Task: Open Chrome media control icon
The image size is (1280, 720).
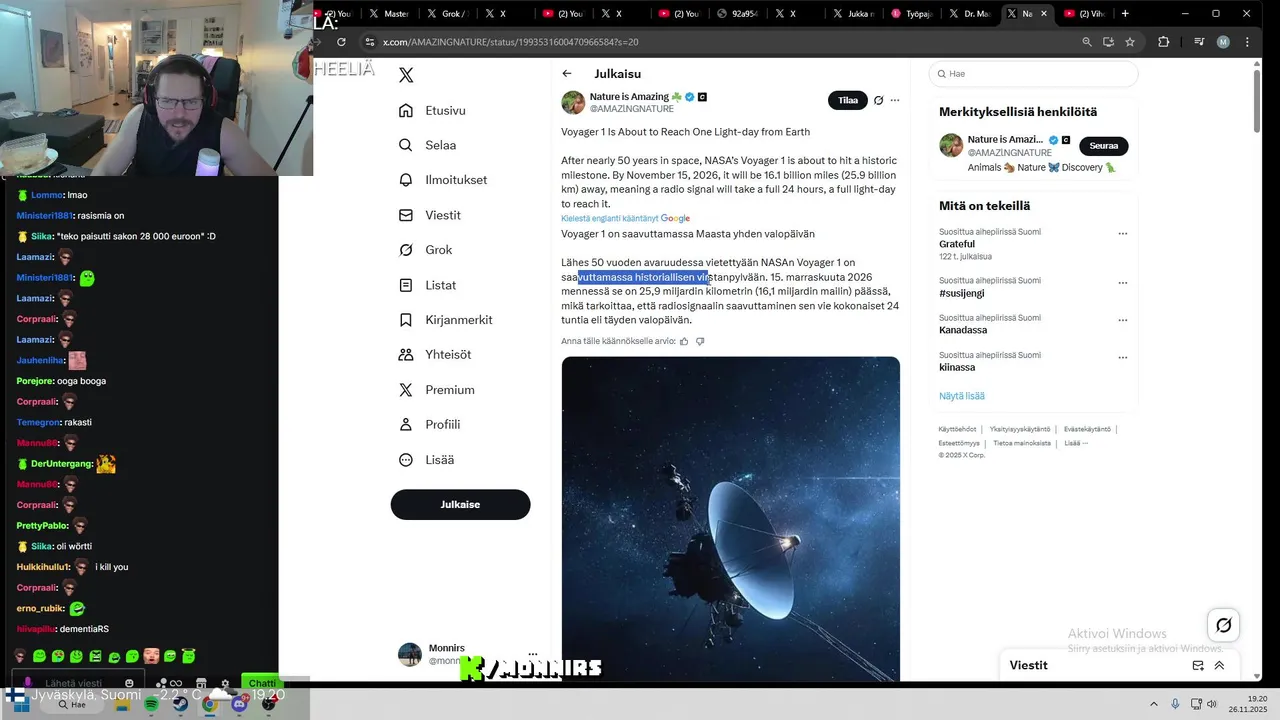Action: pyautogui.click(x=1199, y=42)
